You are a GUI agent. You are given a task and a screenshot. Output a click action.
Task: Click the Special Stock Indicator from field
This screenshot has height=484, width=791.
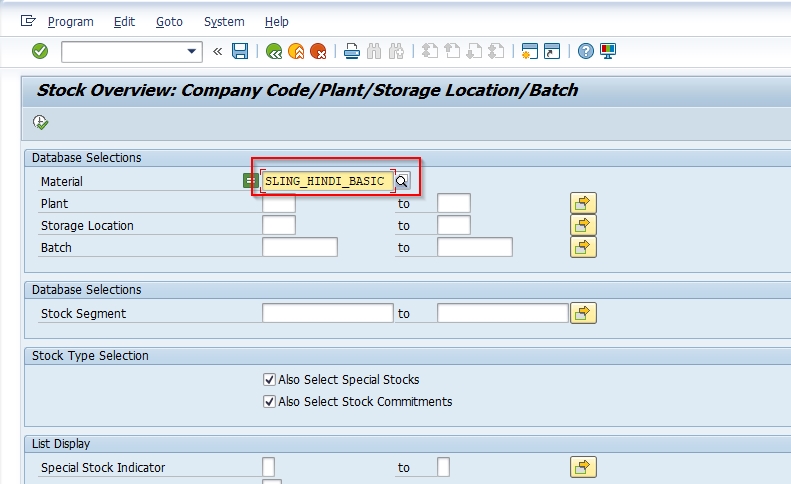268,467
